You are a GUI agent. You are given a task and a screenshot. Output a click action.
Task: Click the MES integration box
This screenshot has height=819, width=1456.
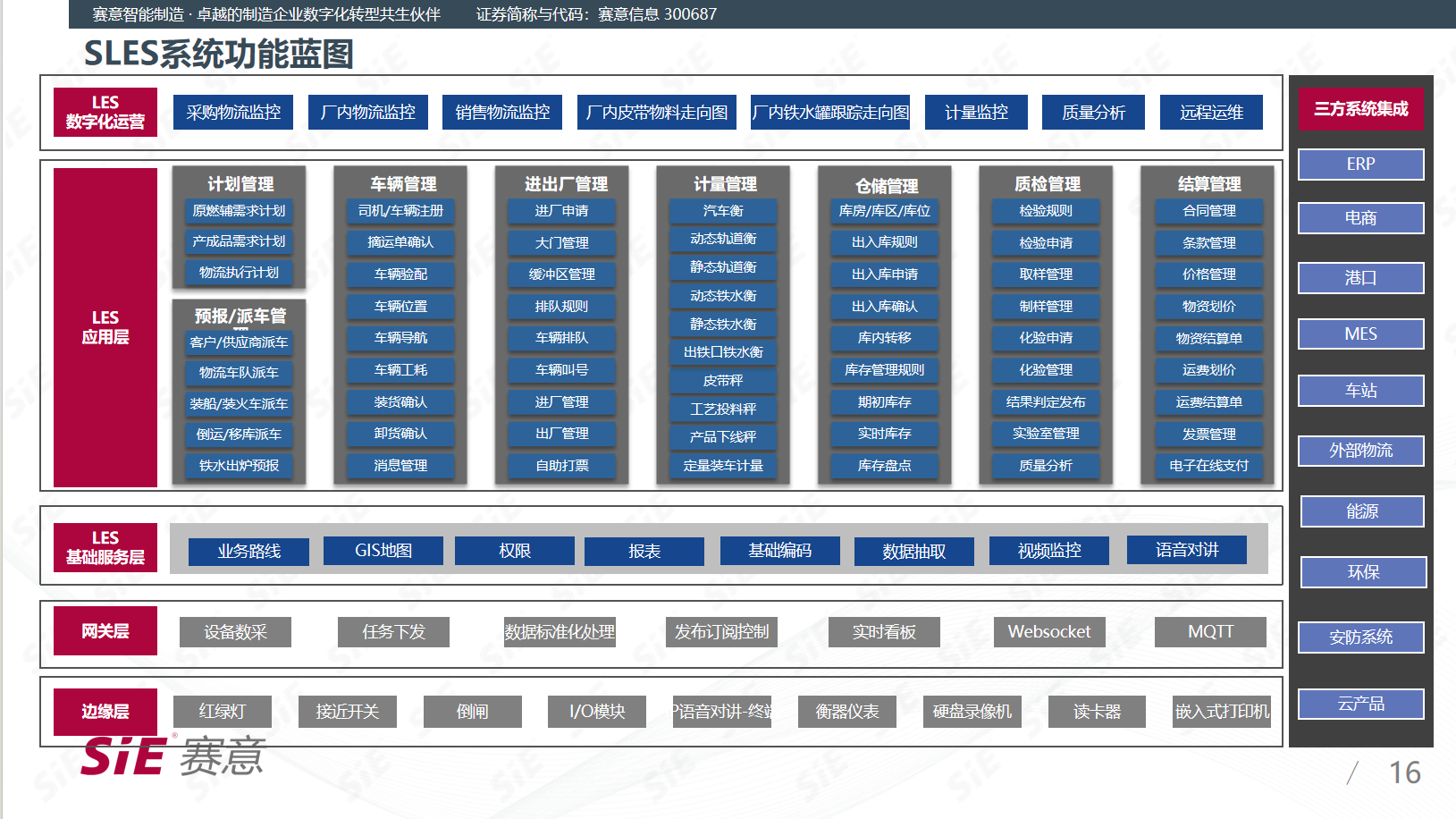click(x=1360, y=334)
